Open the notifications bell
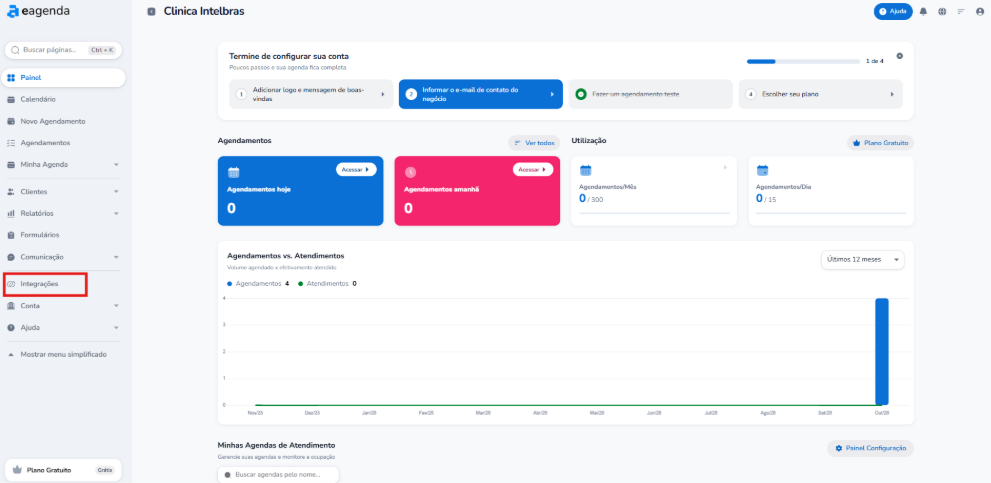991x483 pixels. click(x=923, y=11)
